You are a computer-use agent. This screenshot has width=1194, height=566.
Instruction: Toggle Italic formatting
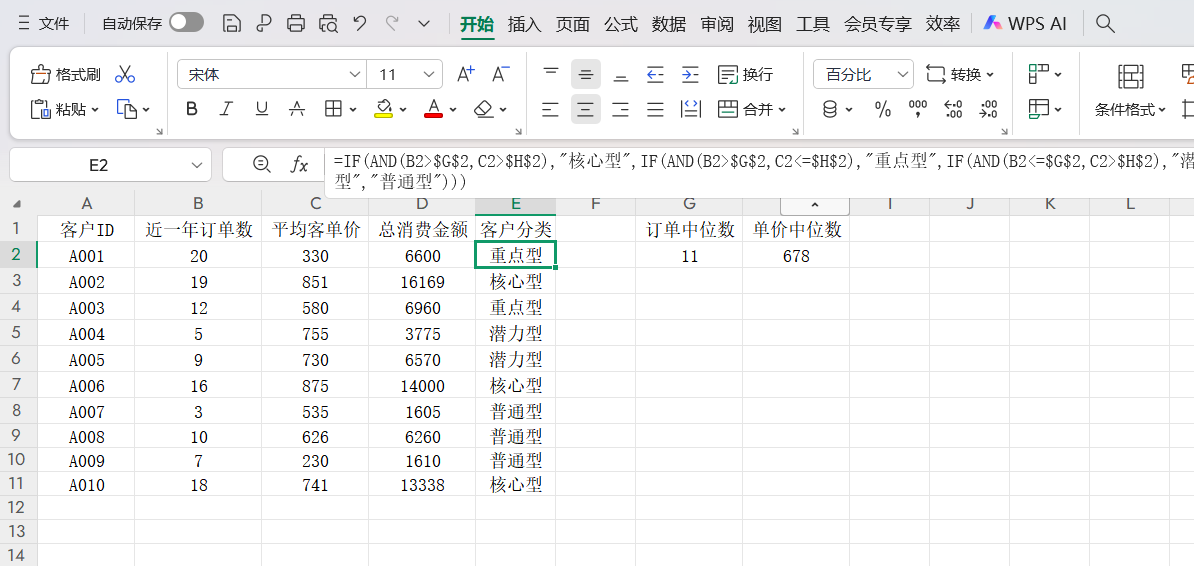(226, 109)
